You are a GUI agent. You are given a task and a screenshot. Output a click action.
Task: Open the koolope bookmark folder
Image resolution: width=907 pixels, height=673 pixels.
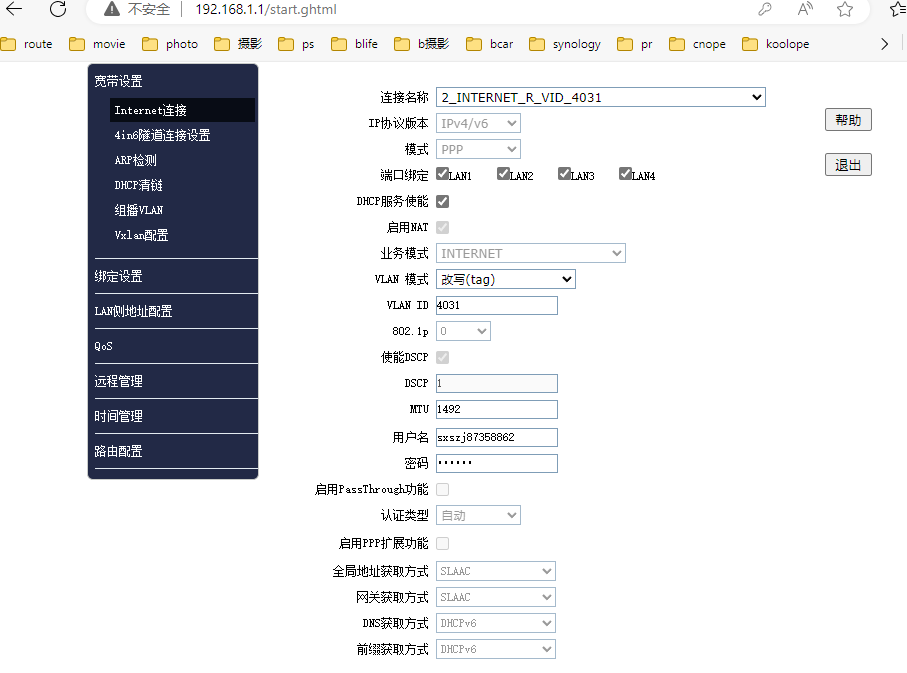[776, 44]
